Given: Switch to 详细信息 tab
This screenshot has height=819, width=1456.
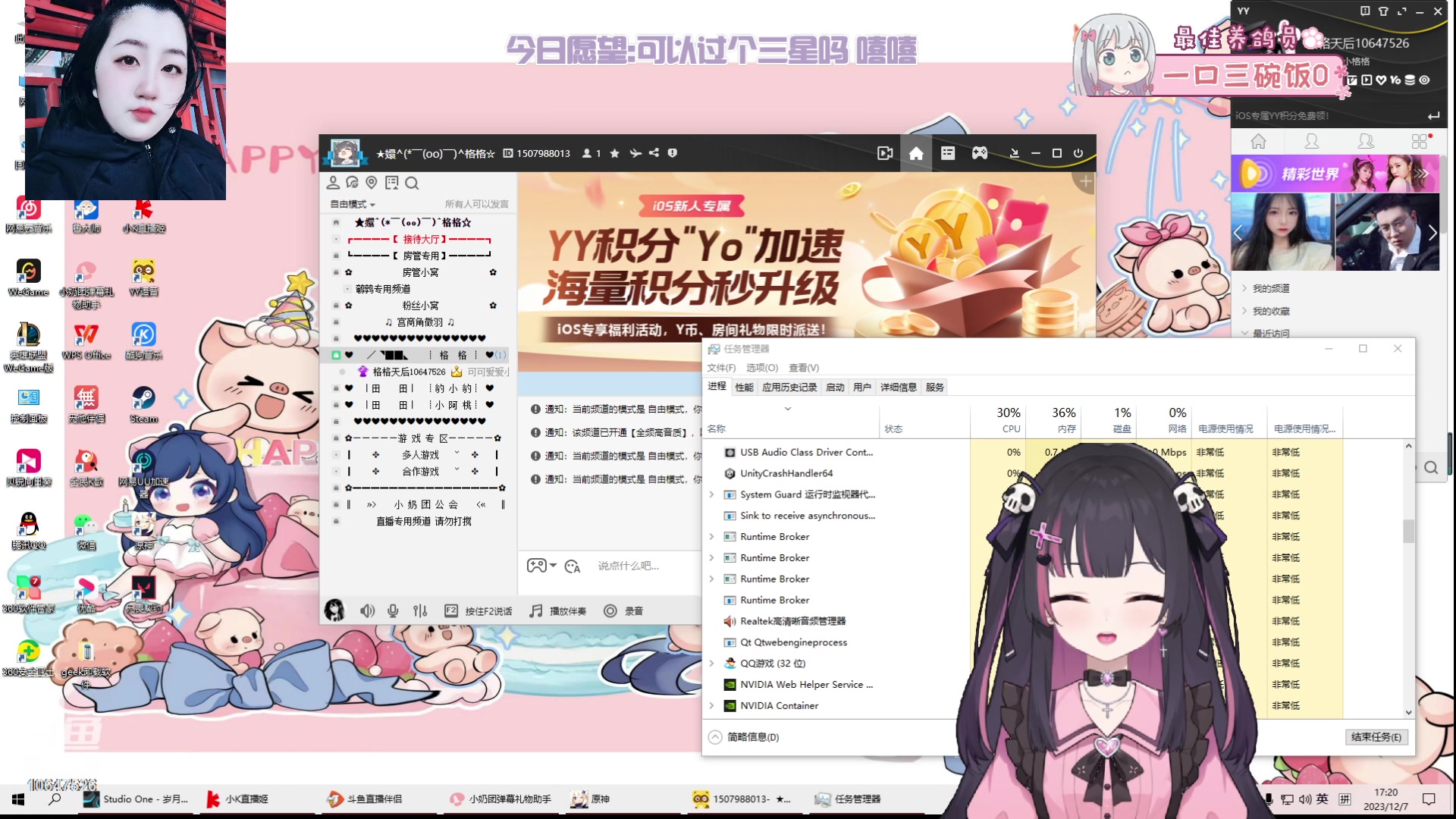Looking at the screenshot, I should [x=899, y=388].
